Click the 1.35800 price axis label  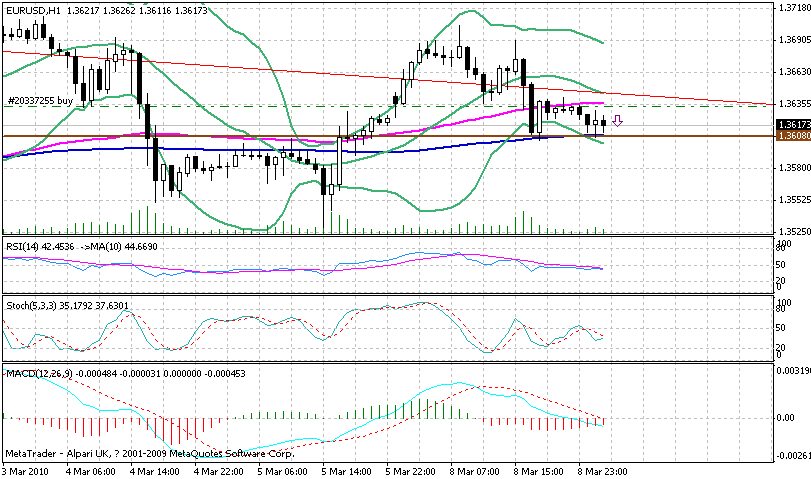pyautogui.click(x=794, y=168)
